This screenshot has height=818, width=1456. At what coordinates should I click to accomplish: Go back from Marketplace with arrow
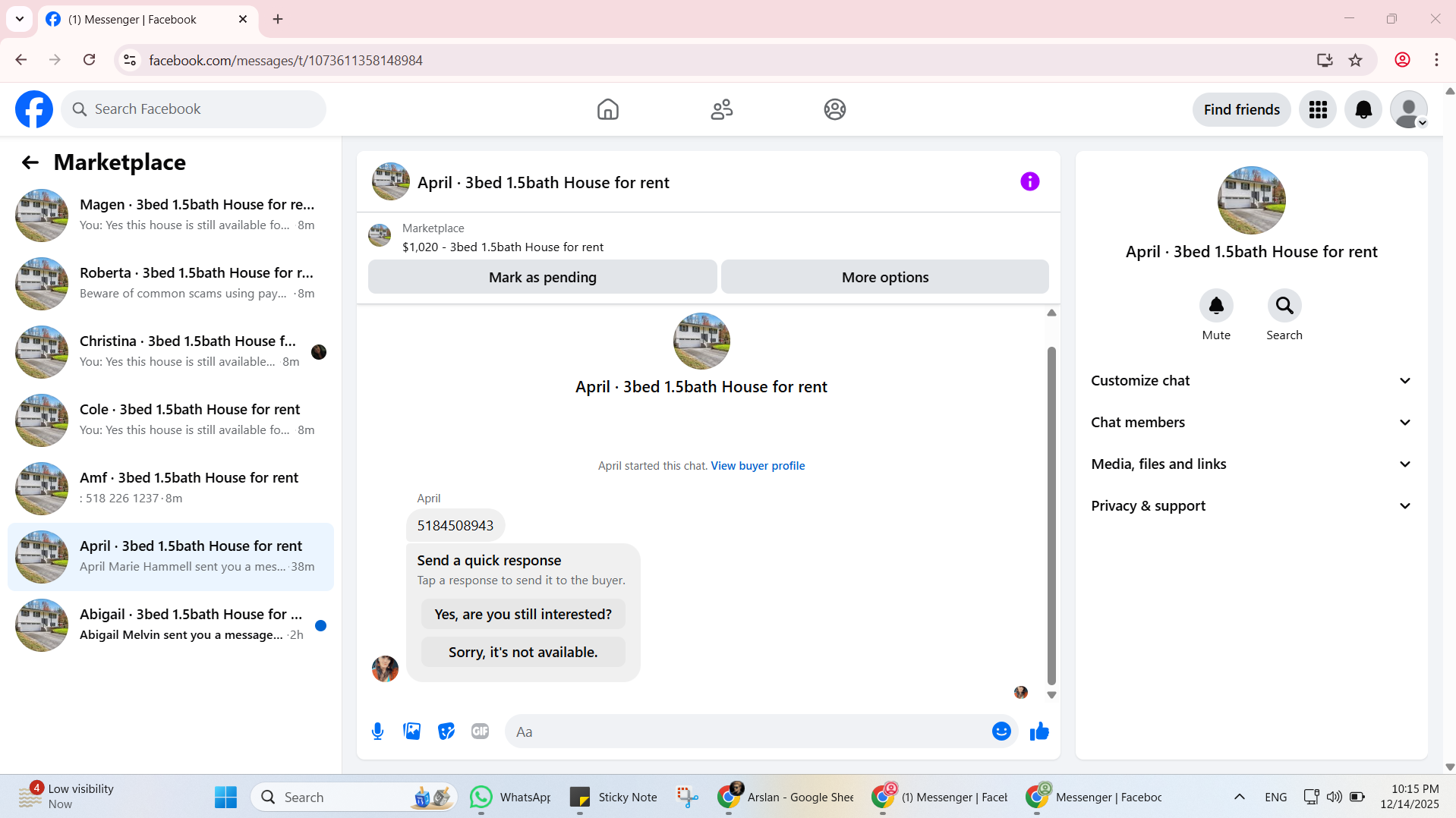click(x=30, y=162)
